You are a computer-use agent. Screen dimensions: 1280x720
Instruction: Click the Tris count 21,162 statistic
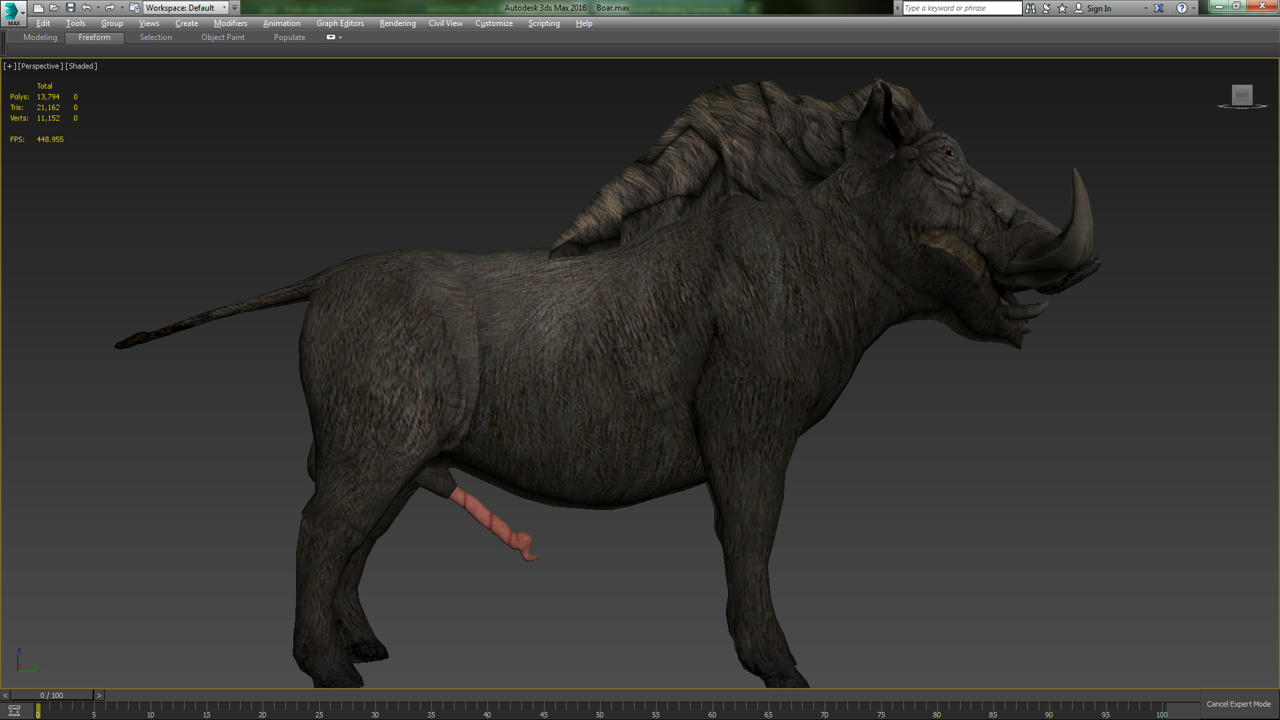[48, 107]
